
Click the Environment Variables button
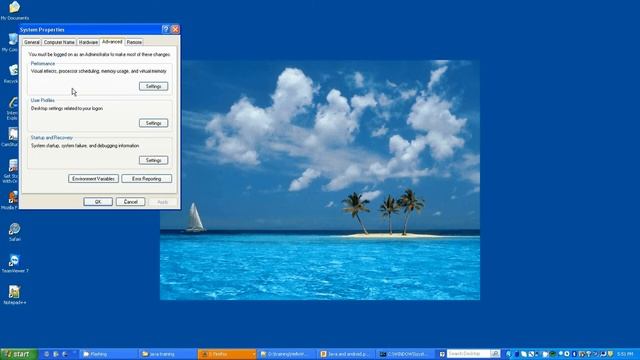[93, 178]
